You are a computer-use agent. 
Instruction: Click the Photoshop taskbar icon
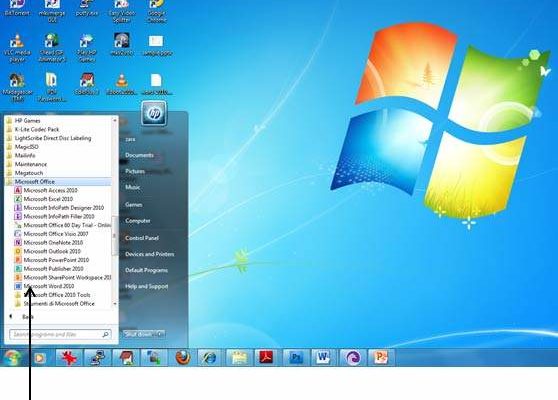[x=295, y=357]
